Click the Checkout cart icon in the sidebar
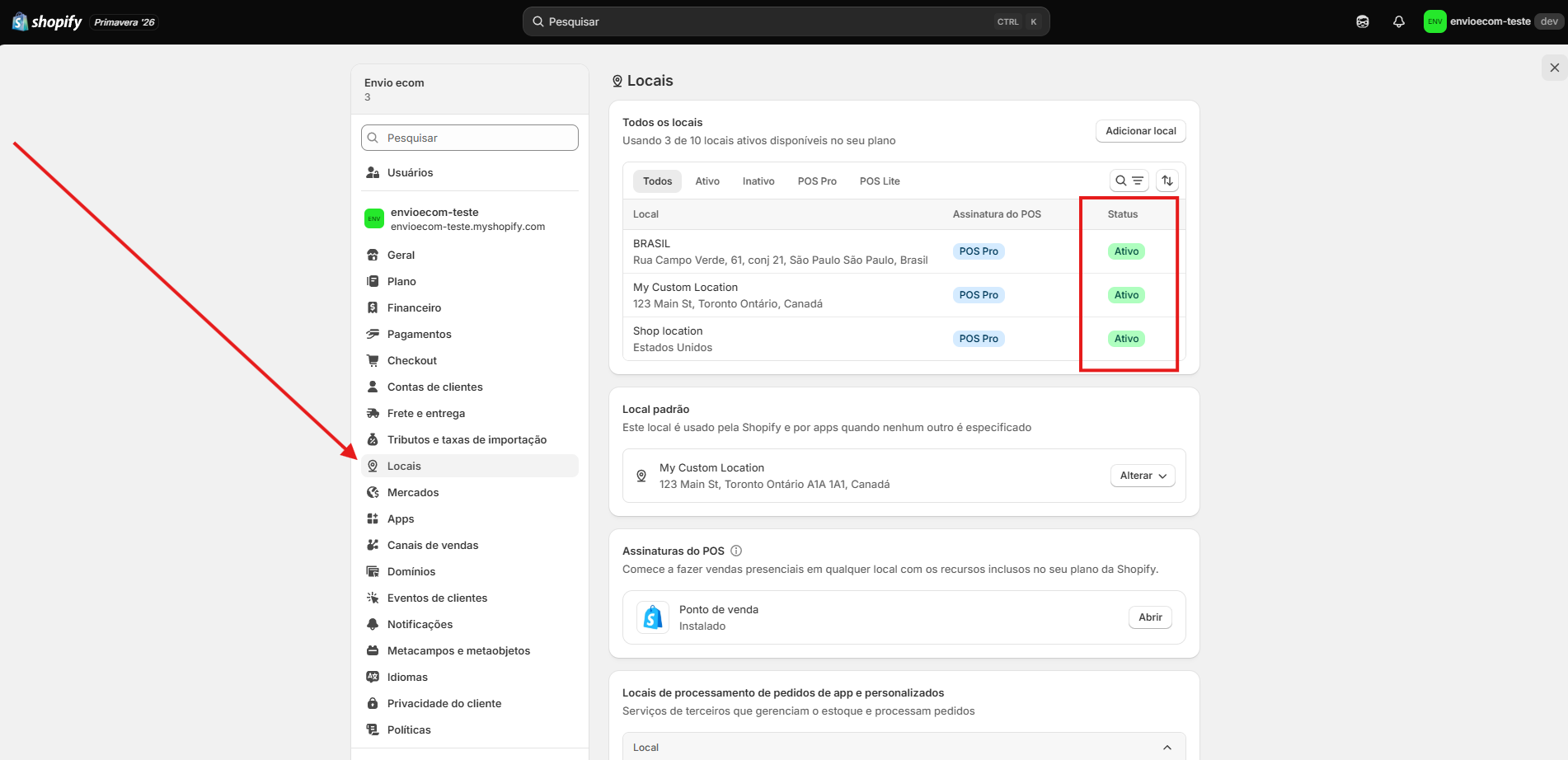 tap(373, 360)
